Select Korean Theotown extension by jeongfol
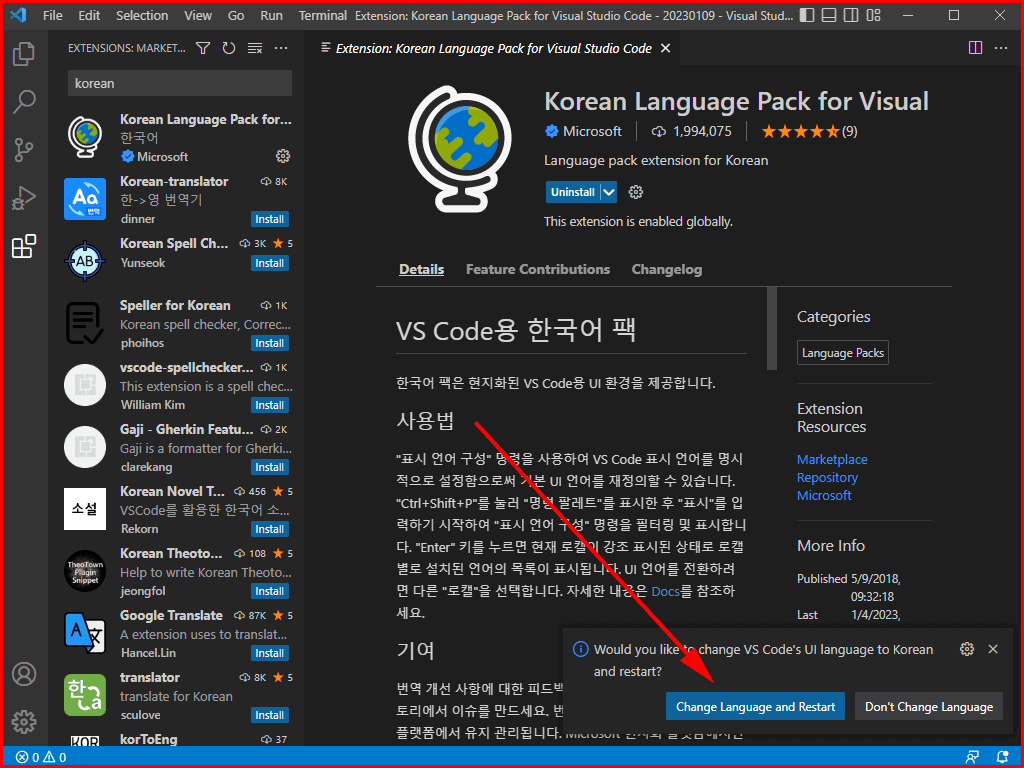 click(178, 572)
